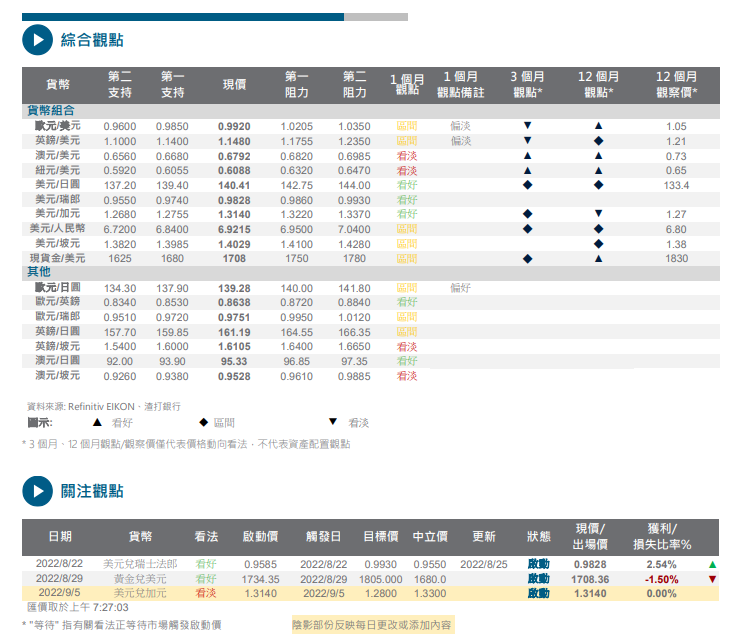Collapse the 其他 group row
Screen dimensions: 733x644
[x=38, y=272]
